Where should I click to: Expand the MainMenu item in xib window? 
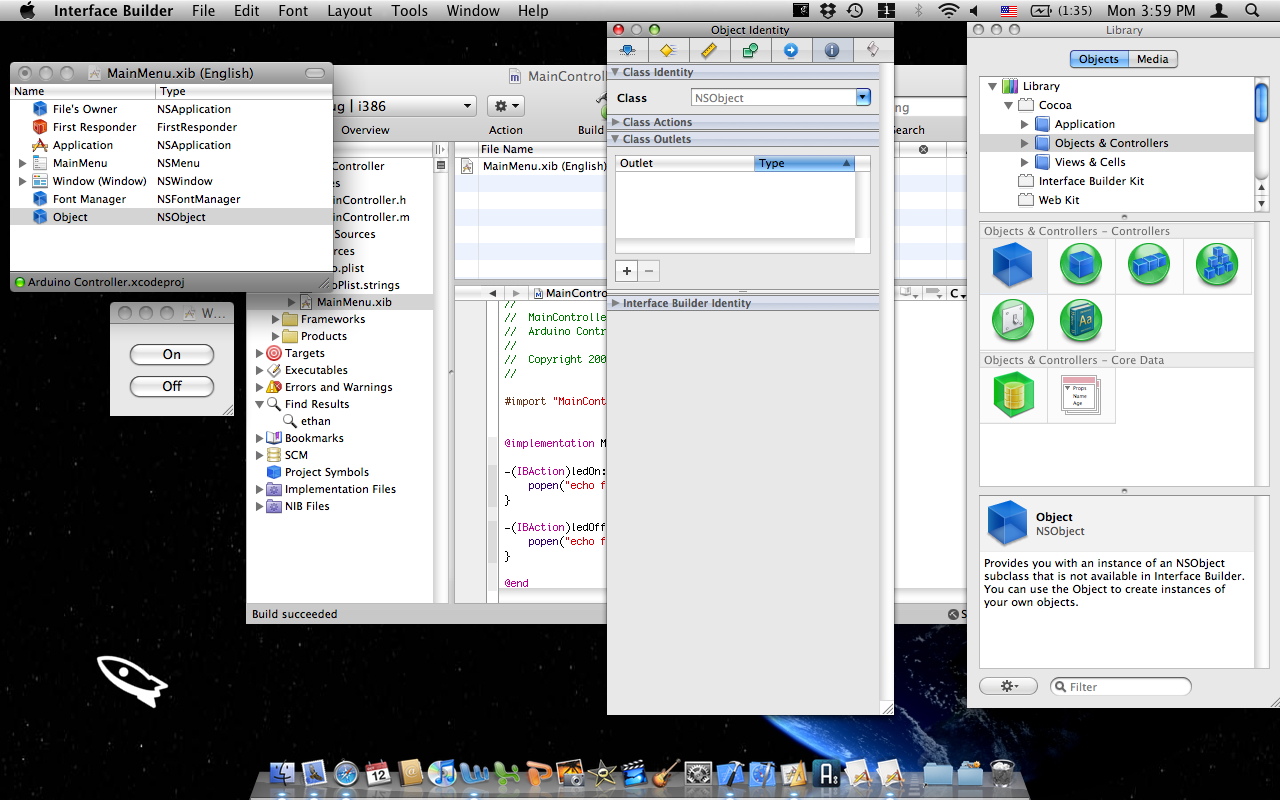point(23,163)
